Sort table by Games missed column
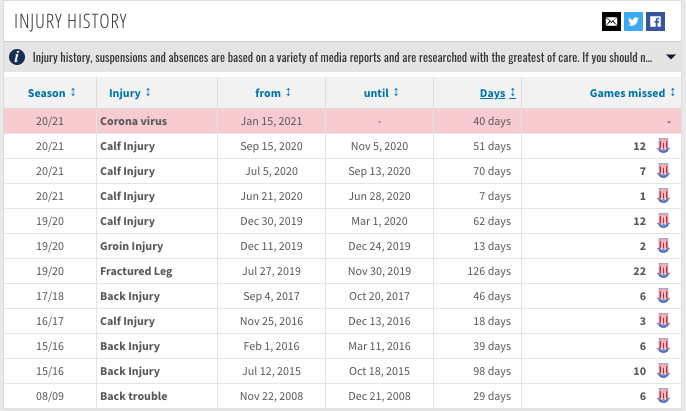The height and width of the screenshot is (411, 686). coord(631,93)
